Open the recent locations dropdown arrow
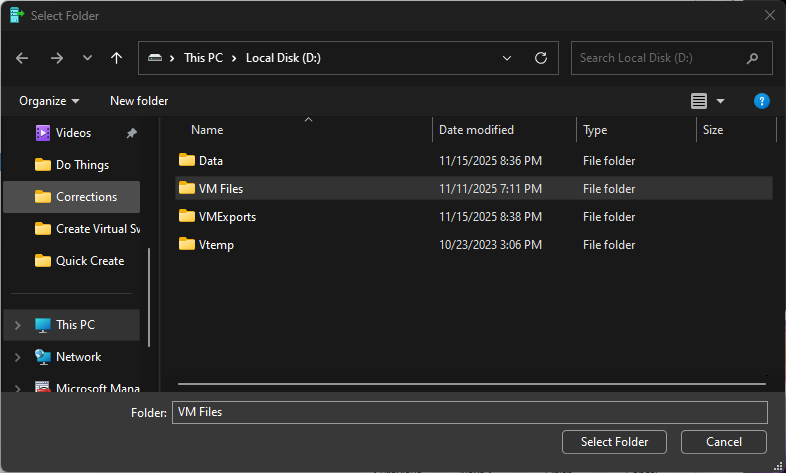 pyautogui.click(x=87, y=58)
